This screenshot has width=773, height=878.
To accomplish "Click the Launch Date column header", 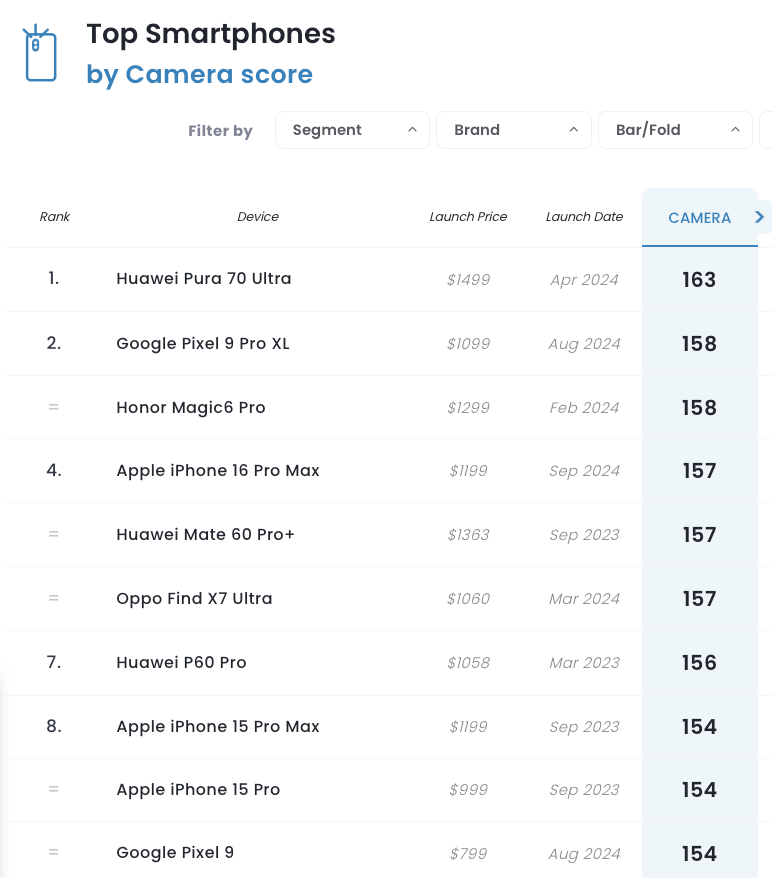I will pos(584,217).
